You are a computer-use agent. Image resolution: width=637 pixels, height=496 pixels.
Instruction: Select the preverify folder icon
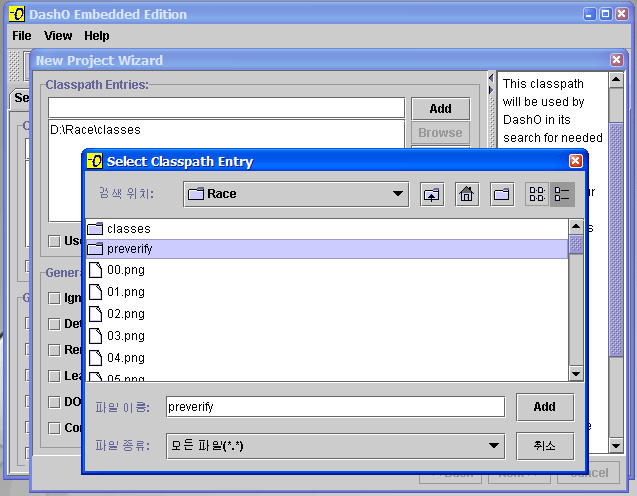pos(95,249)
